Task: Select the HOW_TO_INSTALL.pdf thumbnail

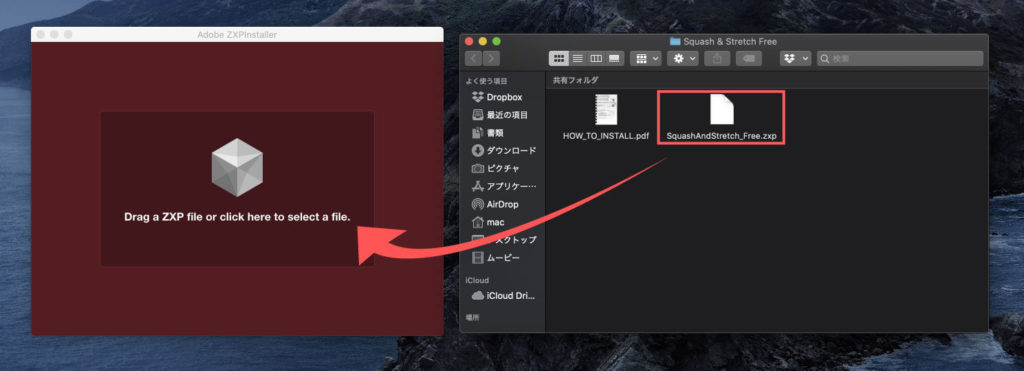Action: [605, 109]
